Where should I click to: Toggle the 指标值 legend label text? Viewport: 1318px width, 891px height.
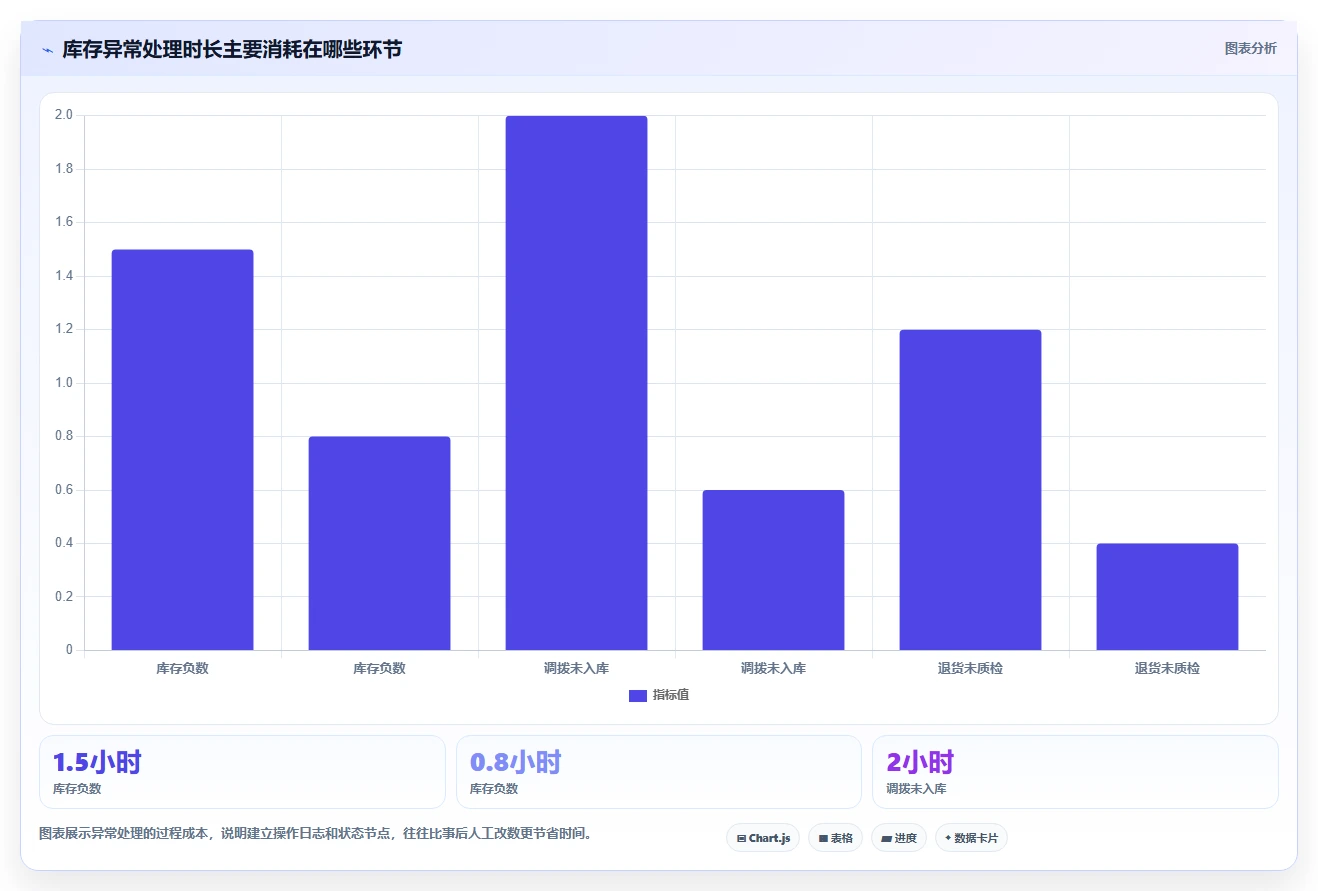tap(671, 696)
